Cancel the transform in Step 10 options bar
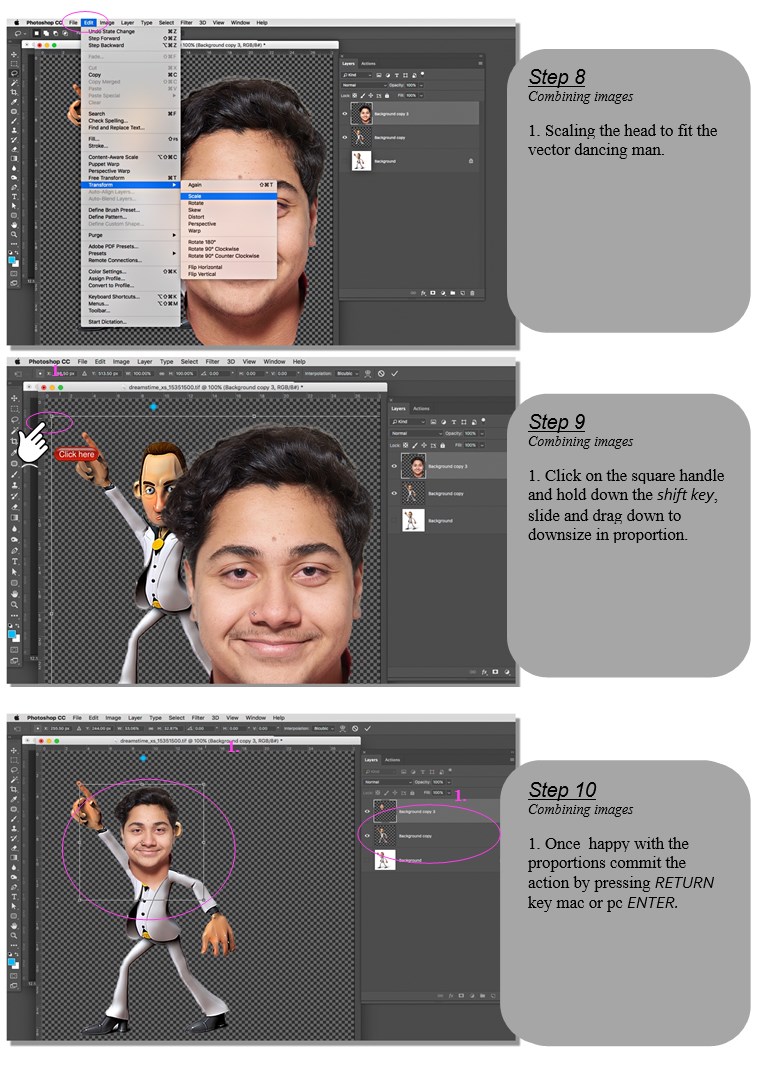 [355, 729]
